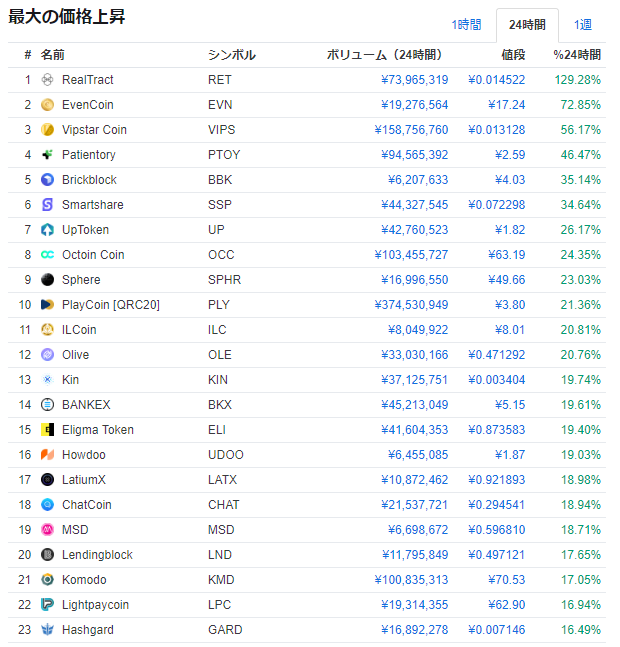Click the Smartshare logo icon
This screenshot has width=620, height=647.
[x=47, y=205]
